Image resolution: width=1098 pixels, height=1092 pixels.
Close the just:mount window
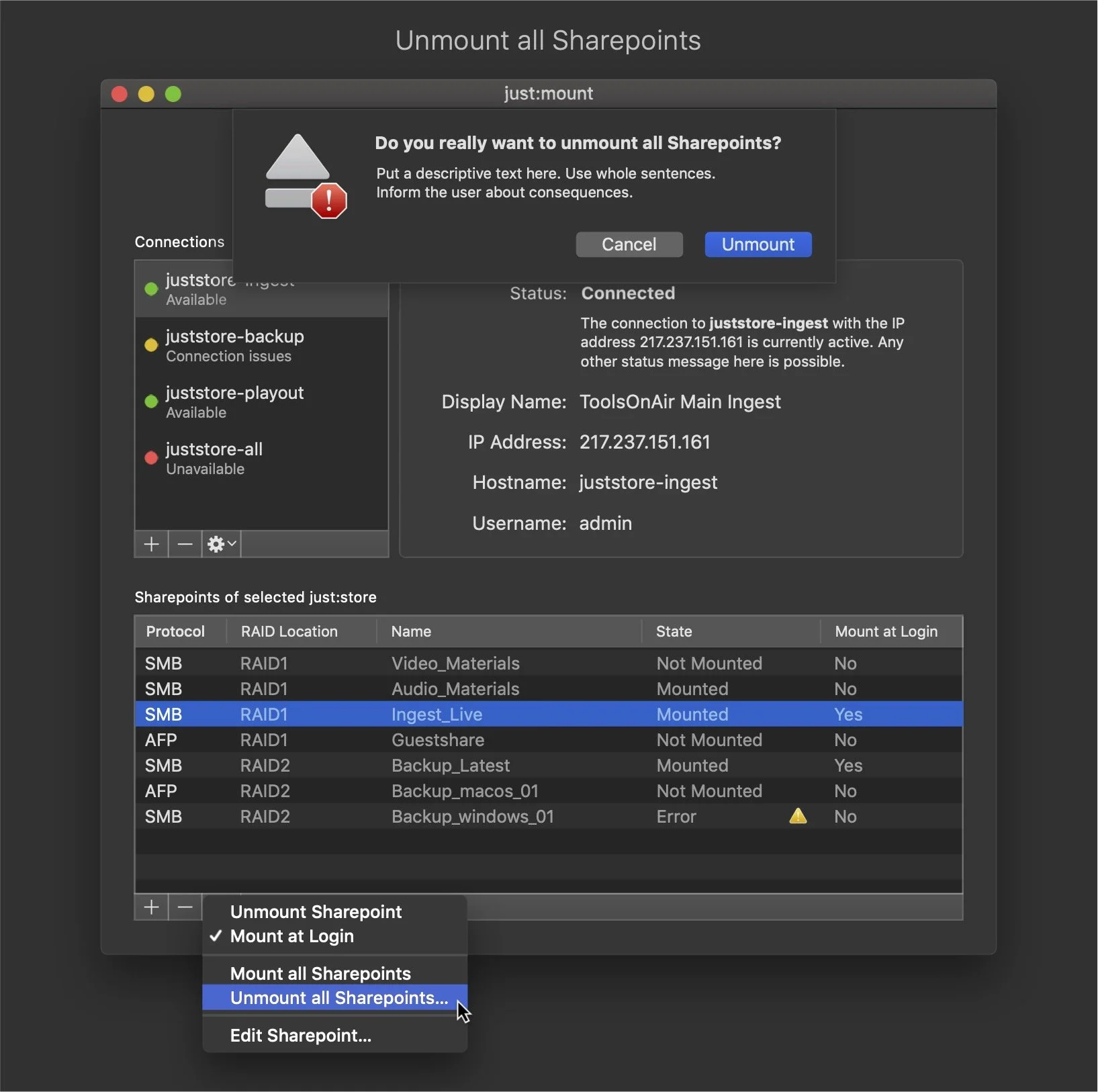coord(120,94)
